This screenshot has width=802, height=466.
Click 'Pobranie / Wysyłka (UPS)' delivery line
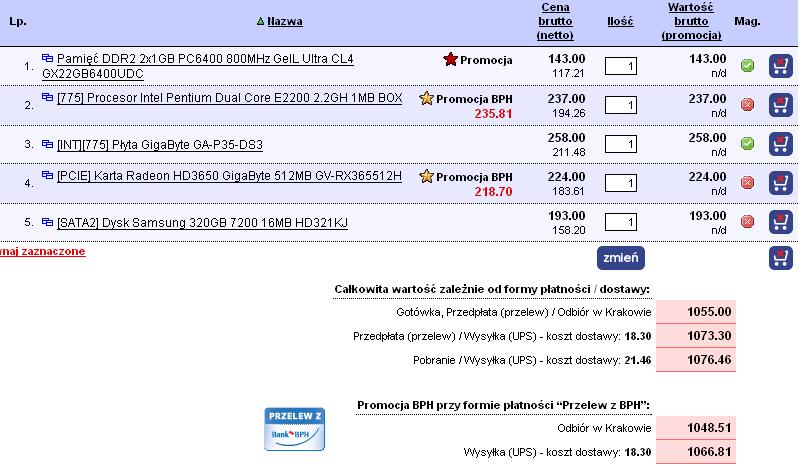click(532, 360)
